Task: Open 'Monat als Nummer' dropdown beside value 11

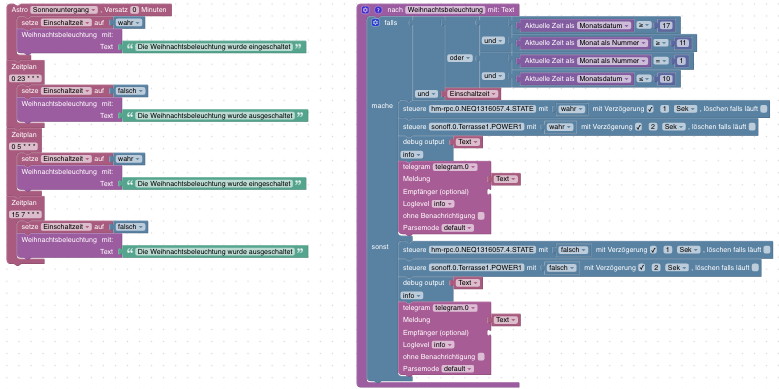Action: click(613, 43)
